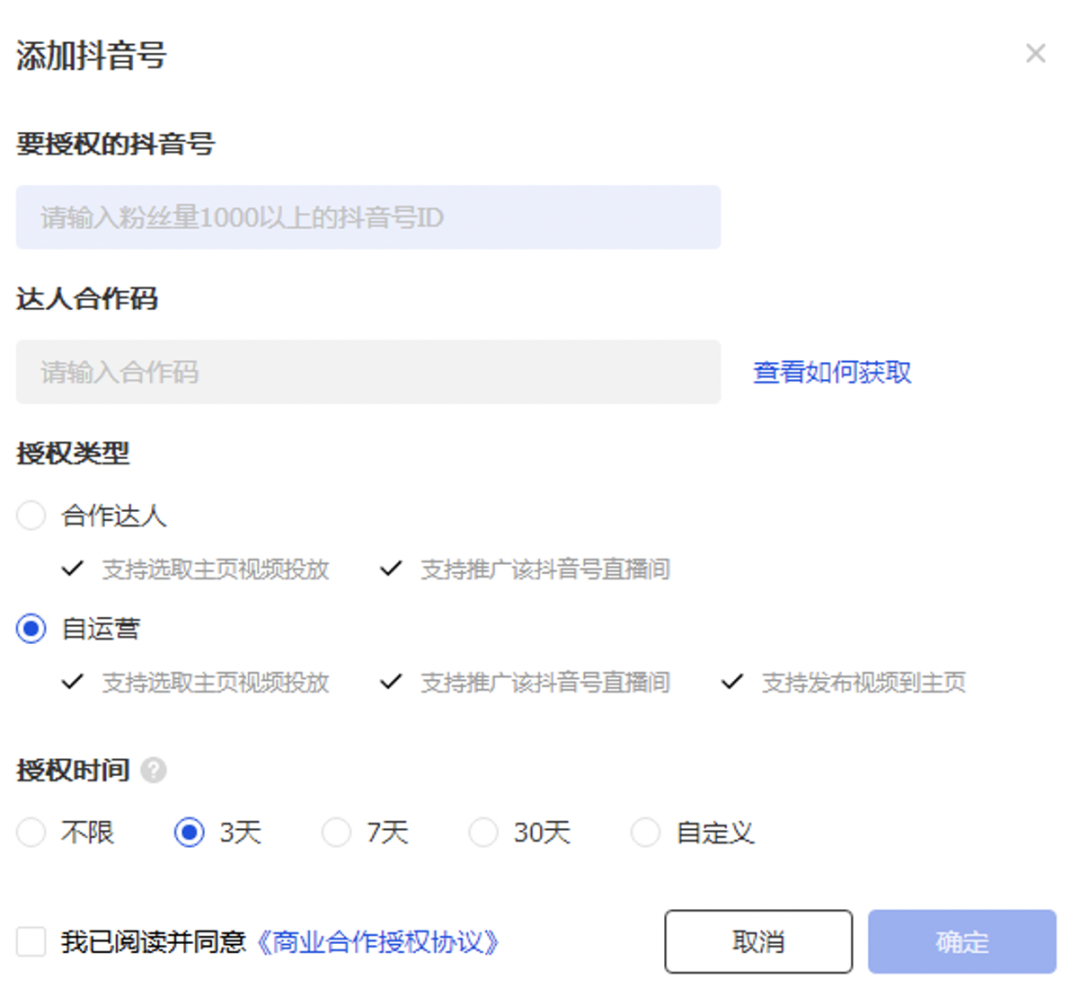
Task: Click 支持选取主页视频投放 text under 合作达人
Action: pyautogui.click(x=216, y=569)
